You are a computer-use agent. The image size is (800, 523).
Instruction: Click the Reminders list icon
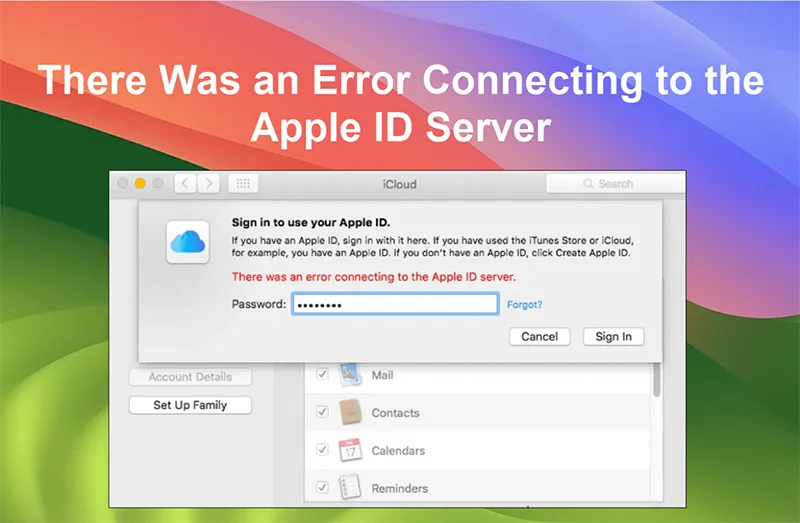click(351, 488)
